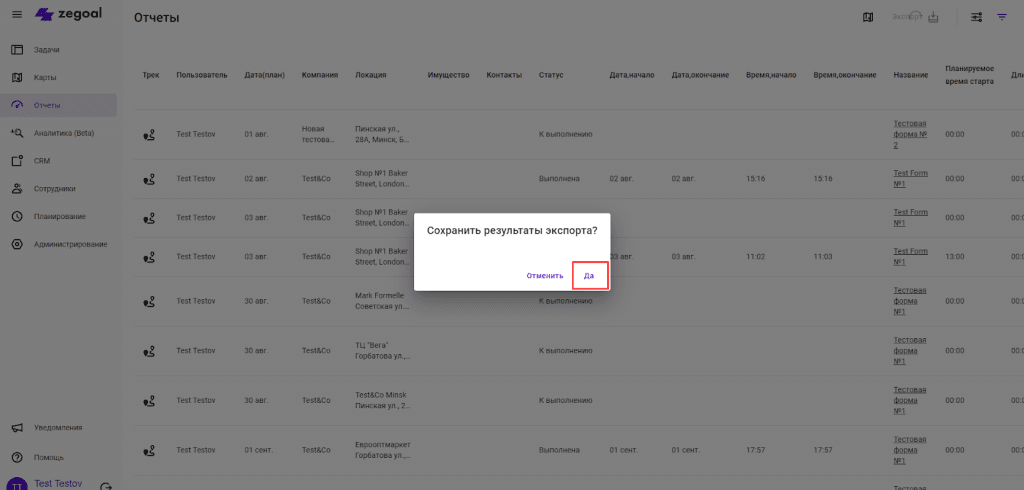Open Задачи in the sidebar
1024x490 pixels.
pyautogui.click(x=47, y=49)
